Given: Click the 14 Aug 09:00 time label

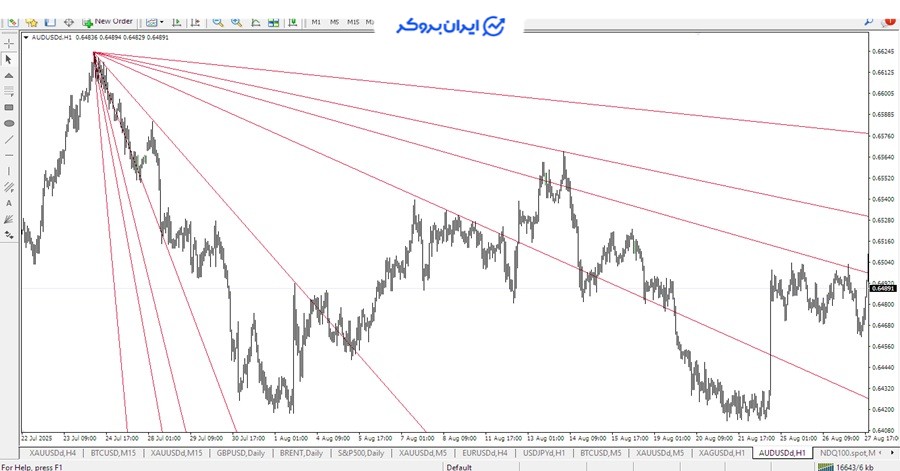Looking at the screenshot, I should (587, 438).
